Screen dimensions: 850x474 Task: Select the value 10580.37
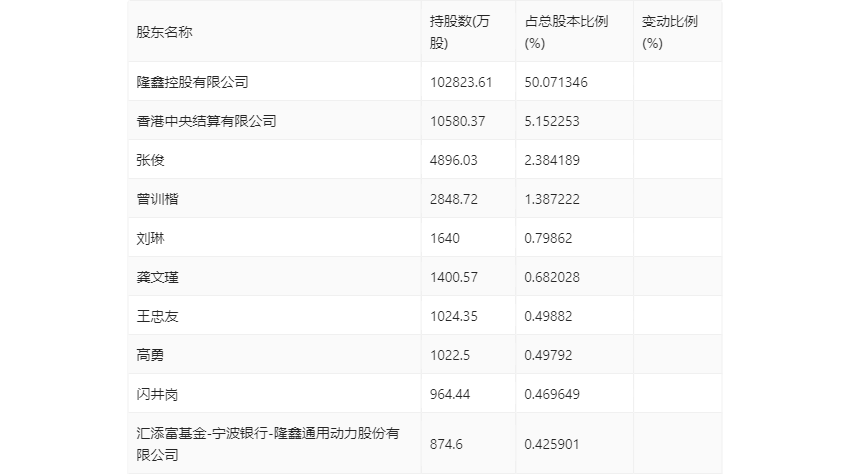(x=458, y=121)
